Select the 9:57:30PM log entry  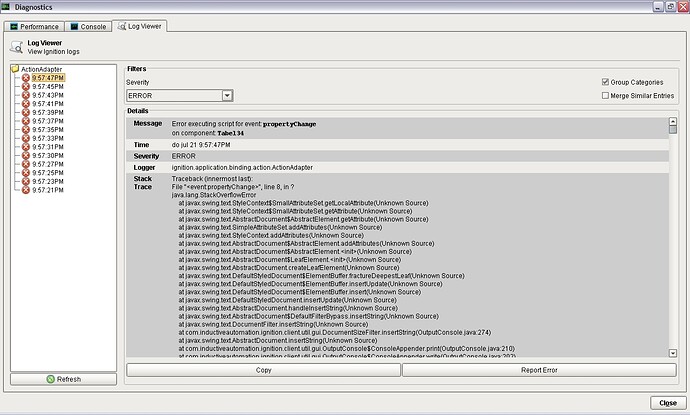pos(48,155)
